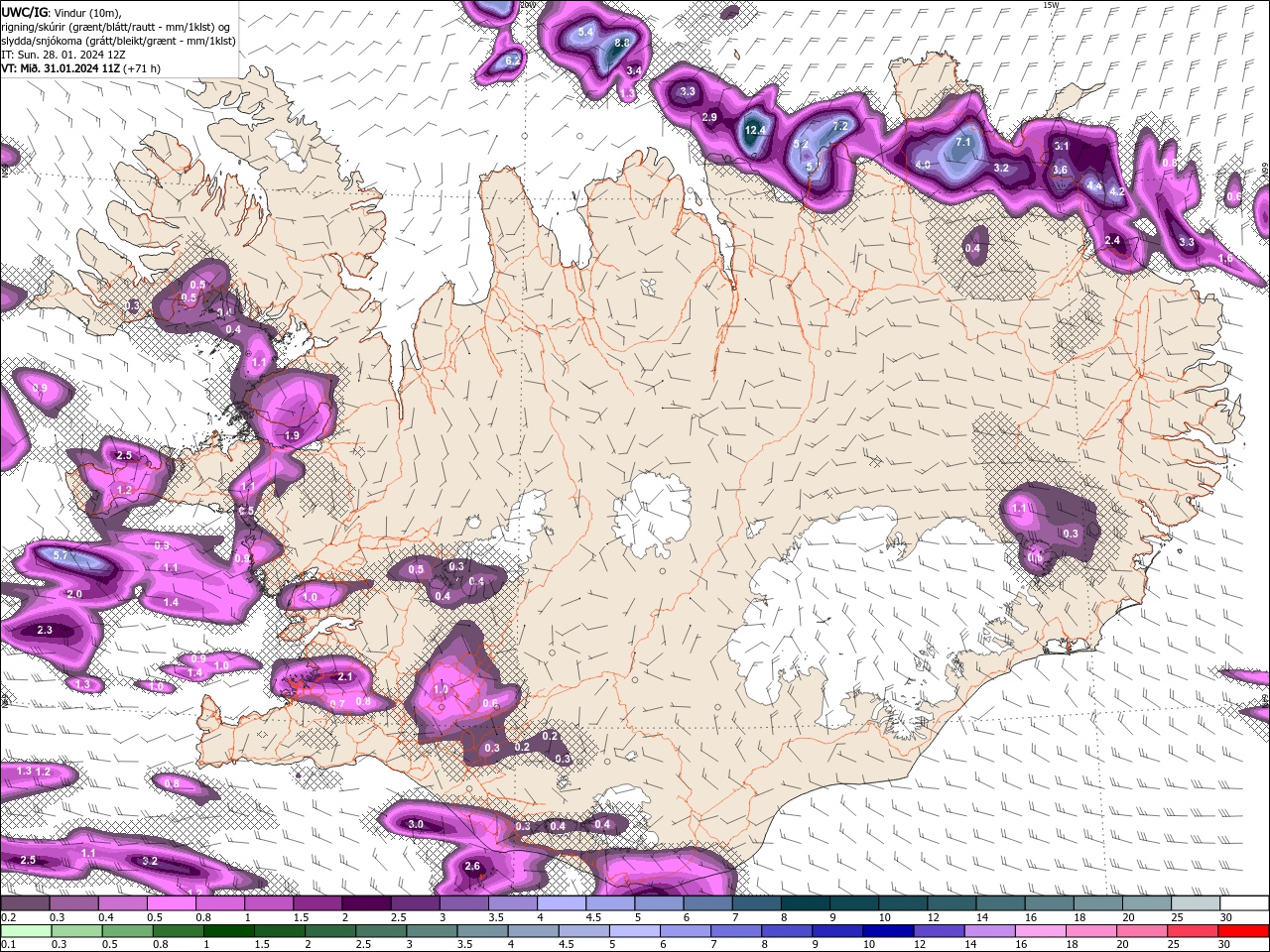Click the 4.0 precipitation value label
This screenshot has height=952, width=1270.
click(x=923, y=166)
